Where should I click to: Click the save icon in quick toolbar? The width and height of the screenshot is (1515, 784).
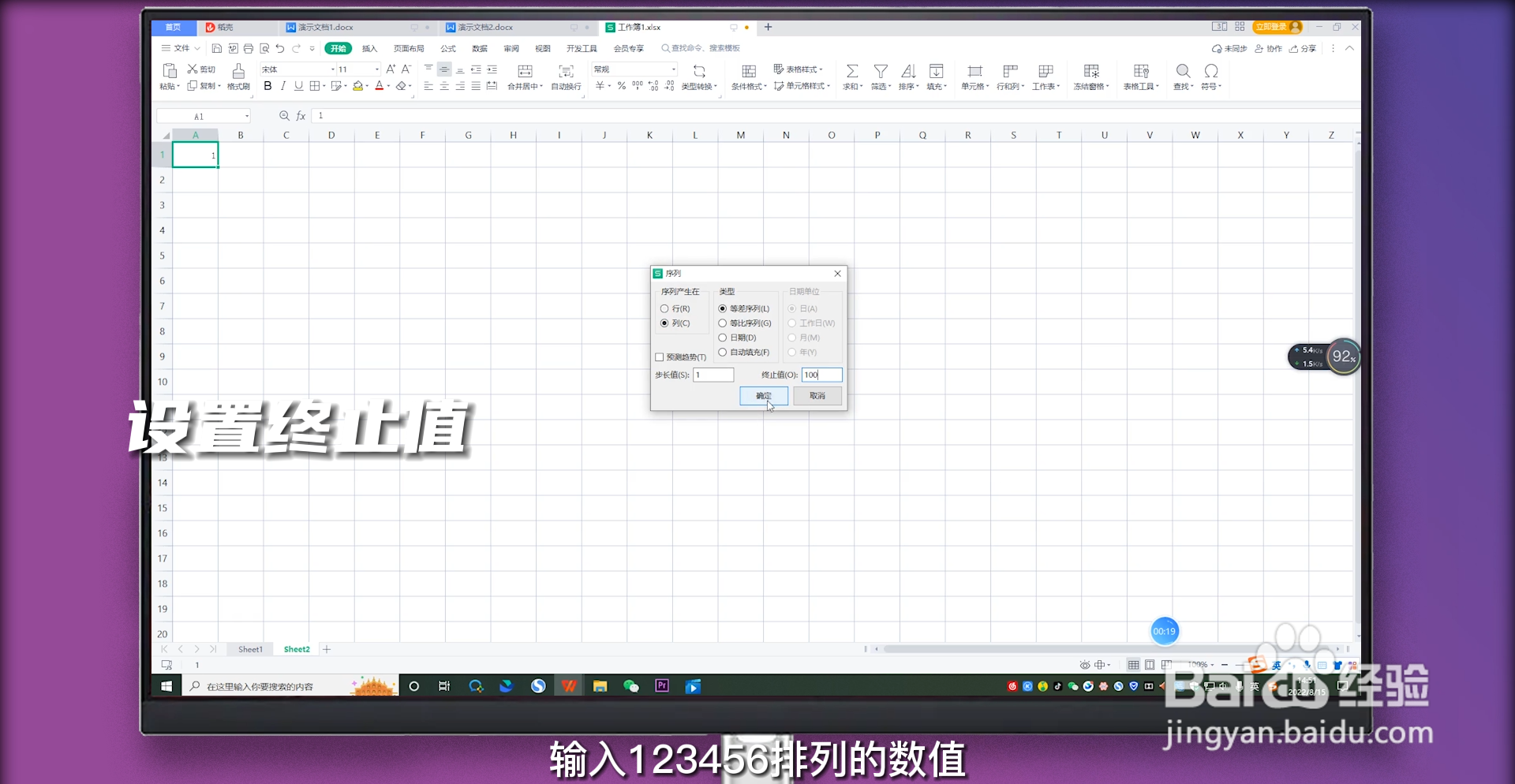[217, 48]
